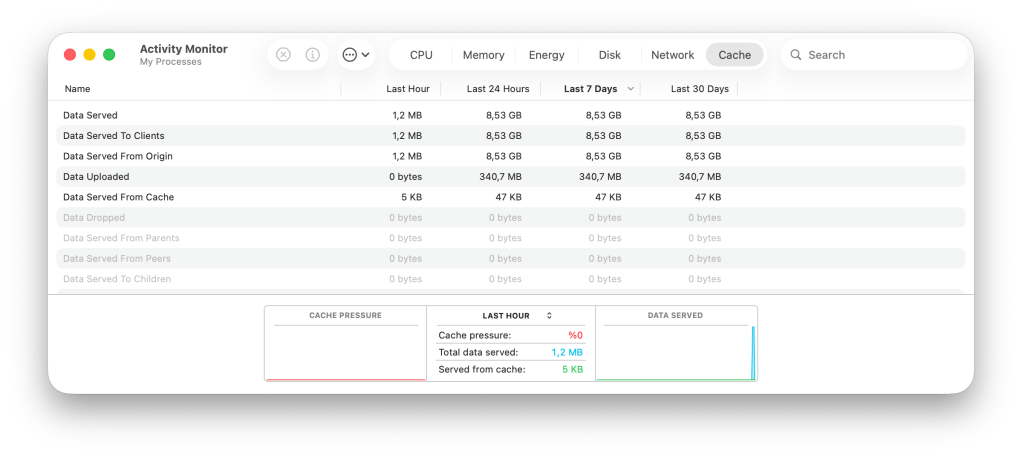Minimize window with the yellow button
This screenshot has width=1022, height=457.
(x=89, y=55)
